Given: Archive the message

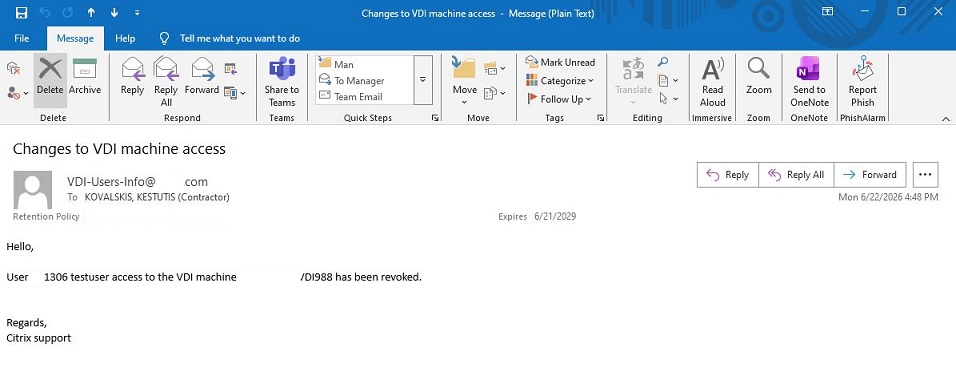Looking at the screenshot, I should coord(85,77).
